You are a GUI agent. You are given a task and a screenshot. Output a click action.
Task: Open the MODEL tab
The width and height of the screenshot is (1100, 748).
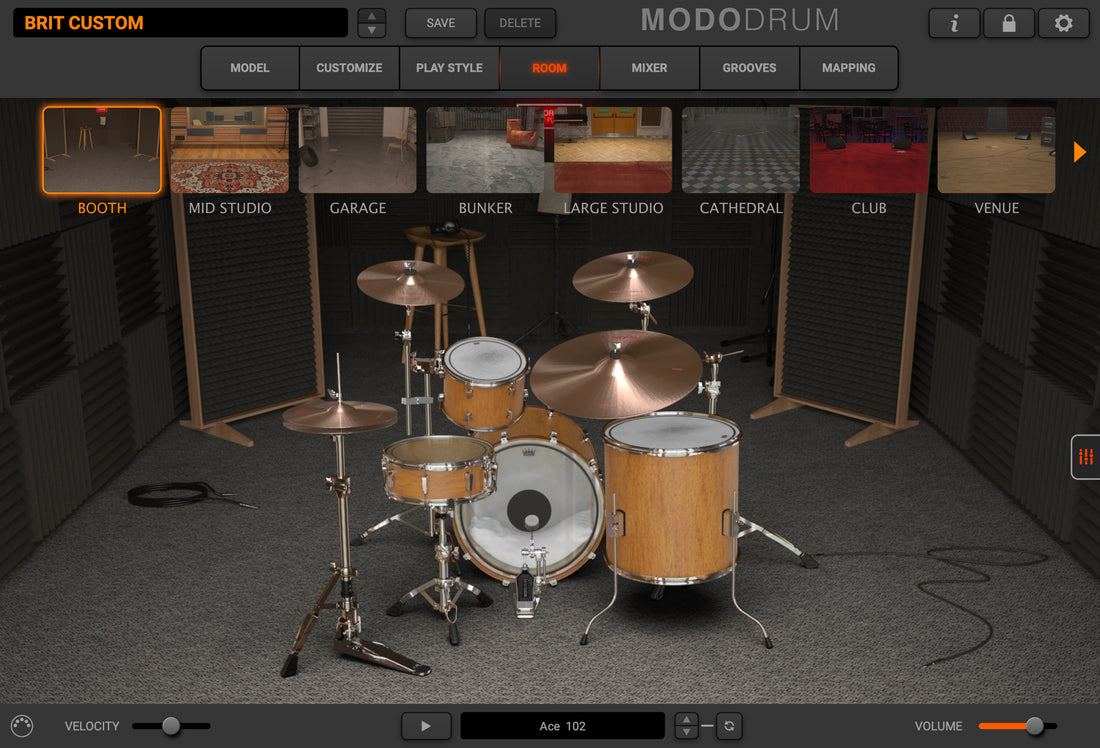(250, 68)
